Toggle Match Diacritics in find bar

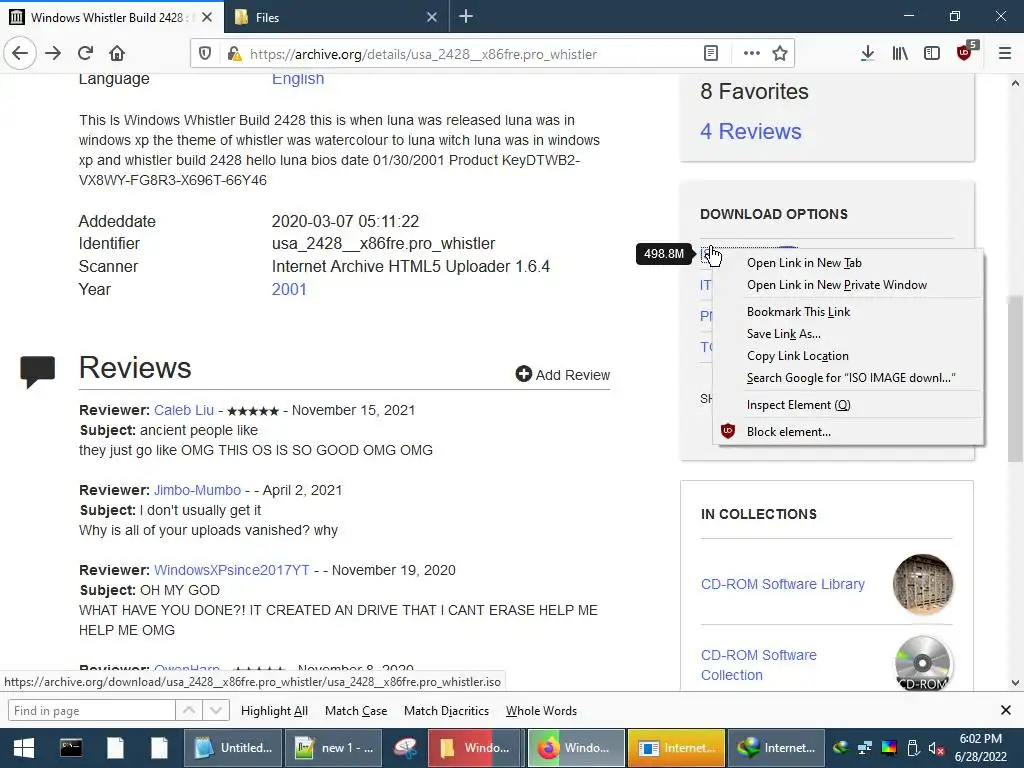(x=446, y=711)
